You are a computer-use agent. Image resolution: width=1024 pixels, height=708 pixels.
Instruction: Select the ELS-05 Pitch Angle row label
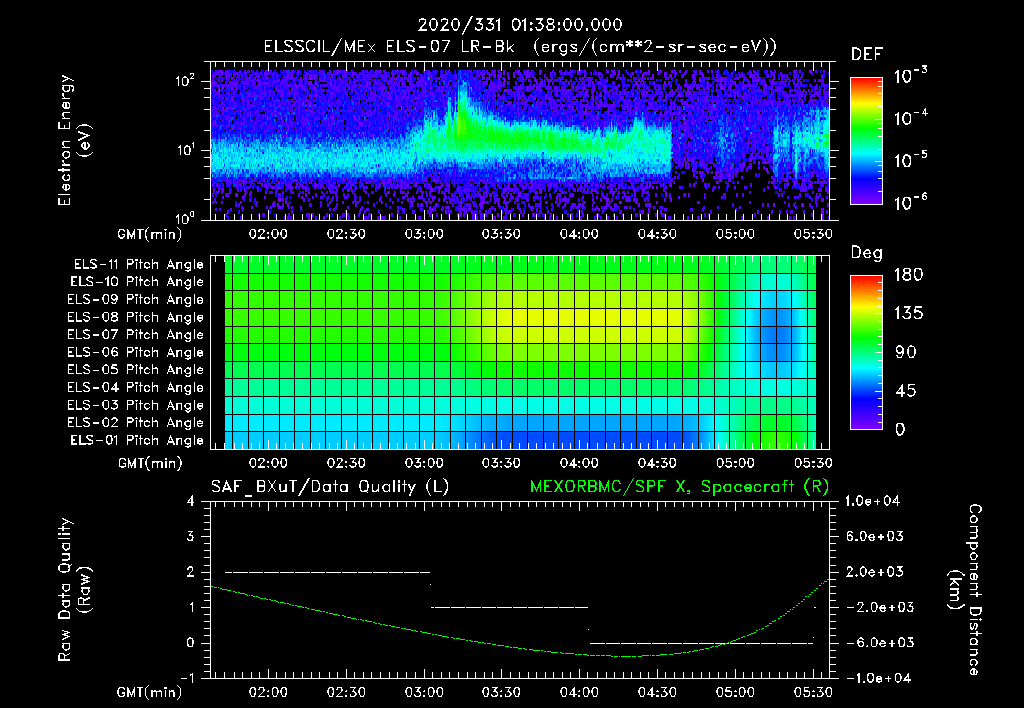coord(136,370)
